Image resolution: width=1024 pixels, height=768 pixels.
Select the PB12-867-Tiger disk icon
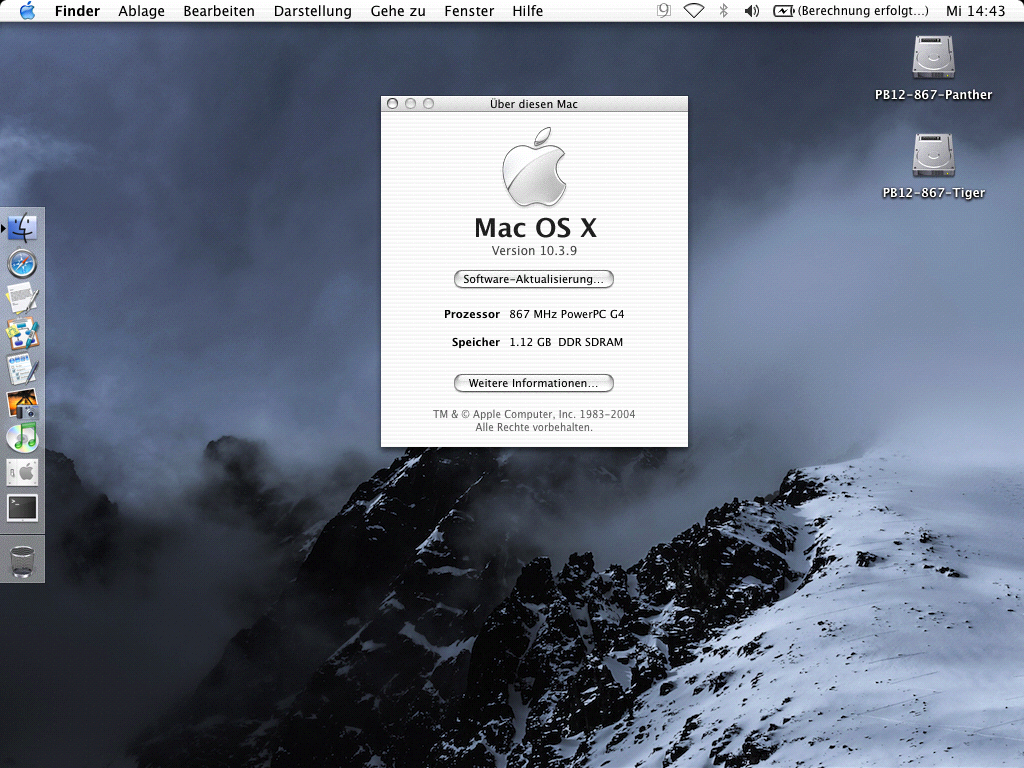(x=933, y=155)
